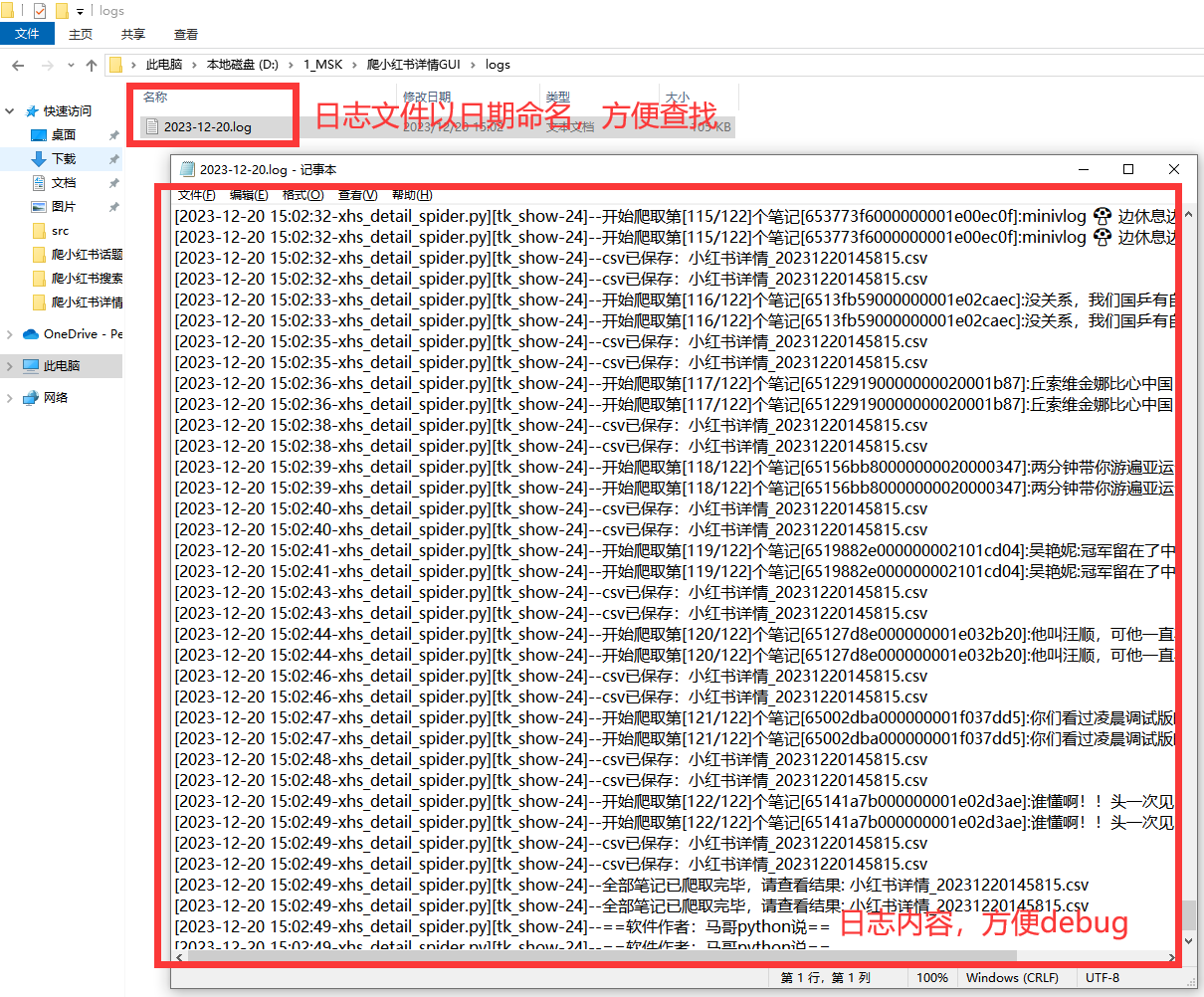
Task: Click the 2023-12-20.log file icon
Action: tap(151, 126)
